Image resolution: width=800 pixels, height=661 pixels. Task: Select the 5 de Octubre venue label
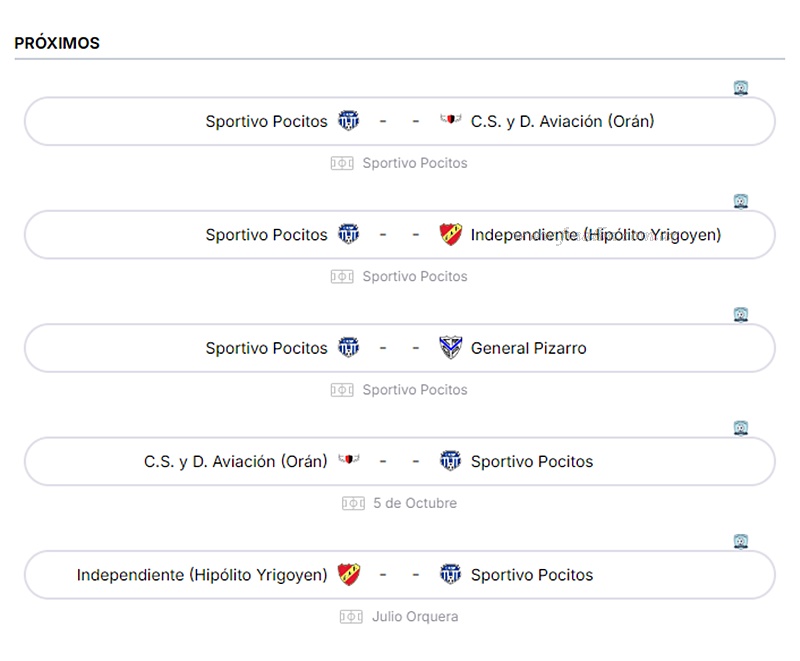tap(414, 504)
